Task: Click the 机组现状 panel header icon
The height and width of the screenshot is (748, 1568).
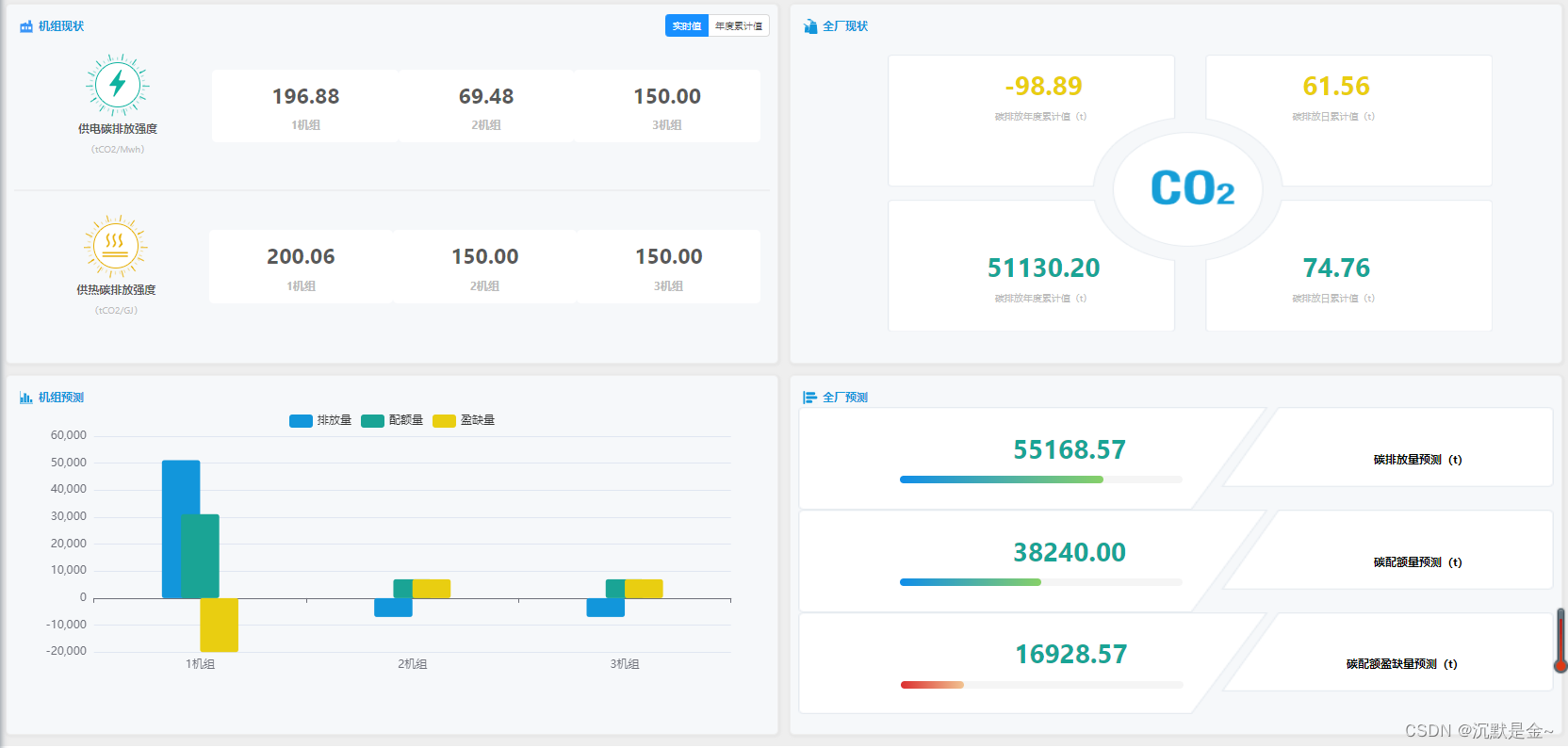Action: tap(26, 26)
